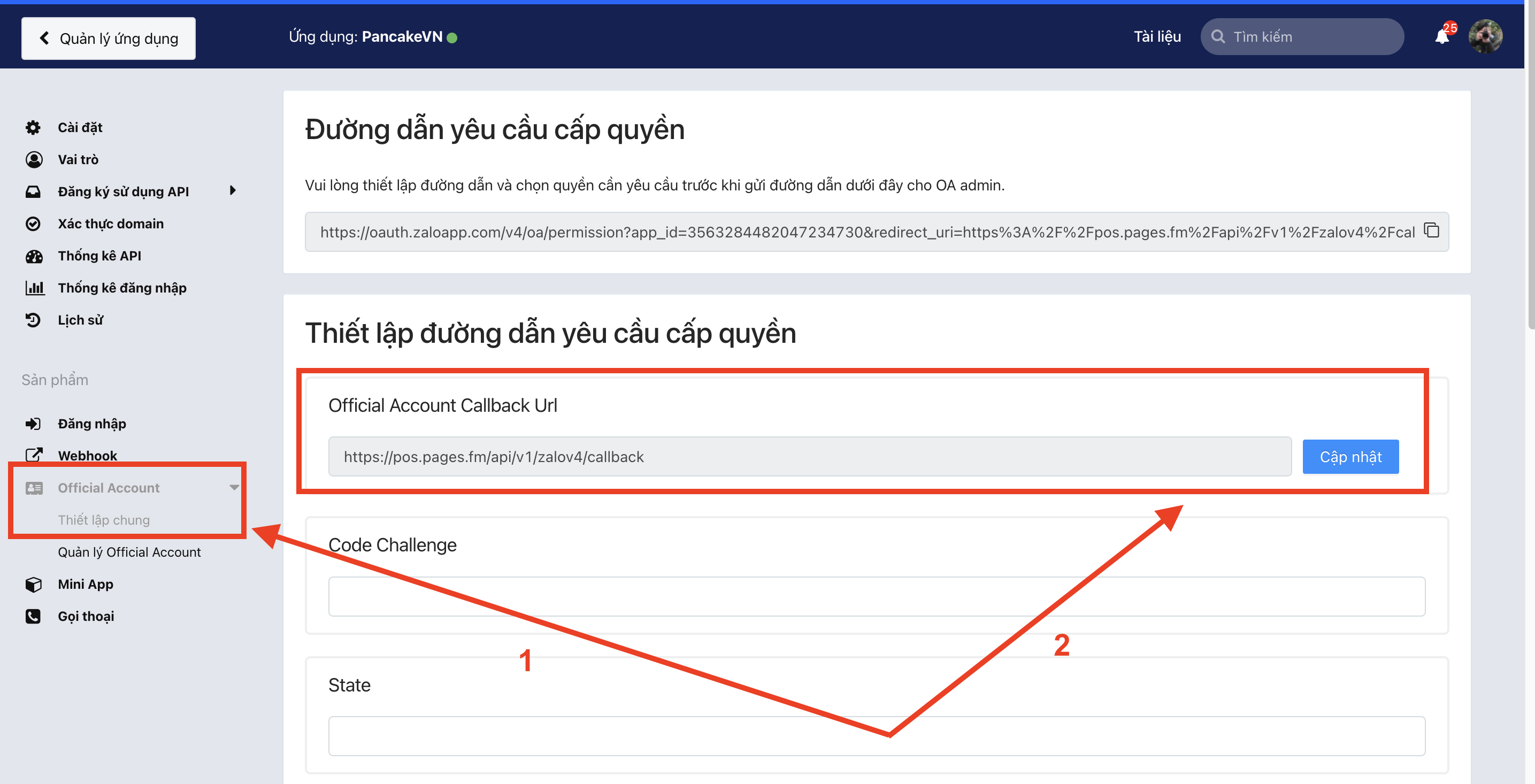Click the Webhook external link icon
Image resolution: width=1535 pixels, height=784 pixels.
click(x=33, y=455)
